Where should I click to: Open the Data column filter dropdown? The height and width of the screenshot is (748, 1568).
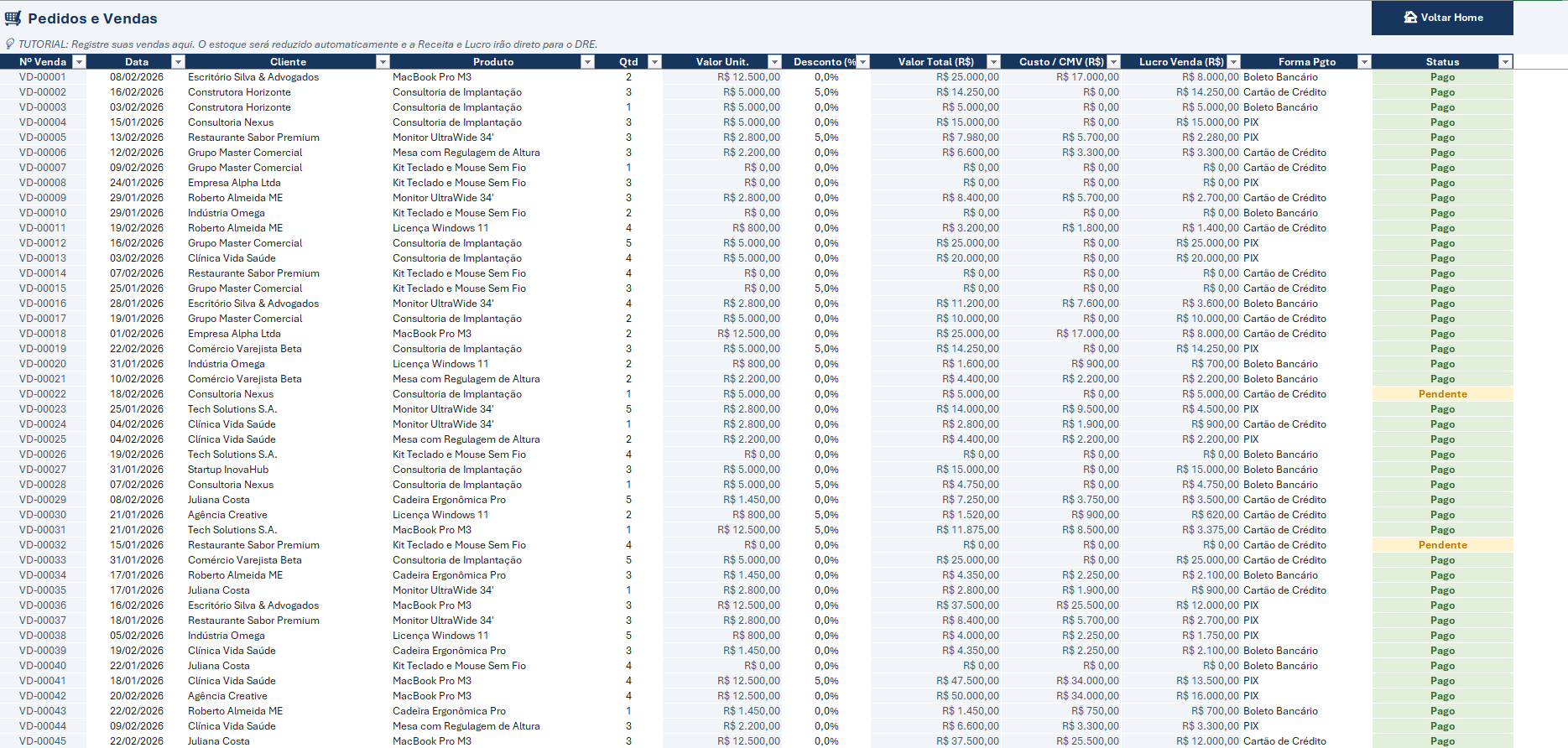click(178, 62)
